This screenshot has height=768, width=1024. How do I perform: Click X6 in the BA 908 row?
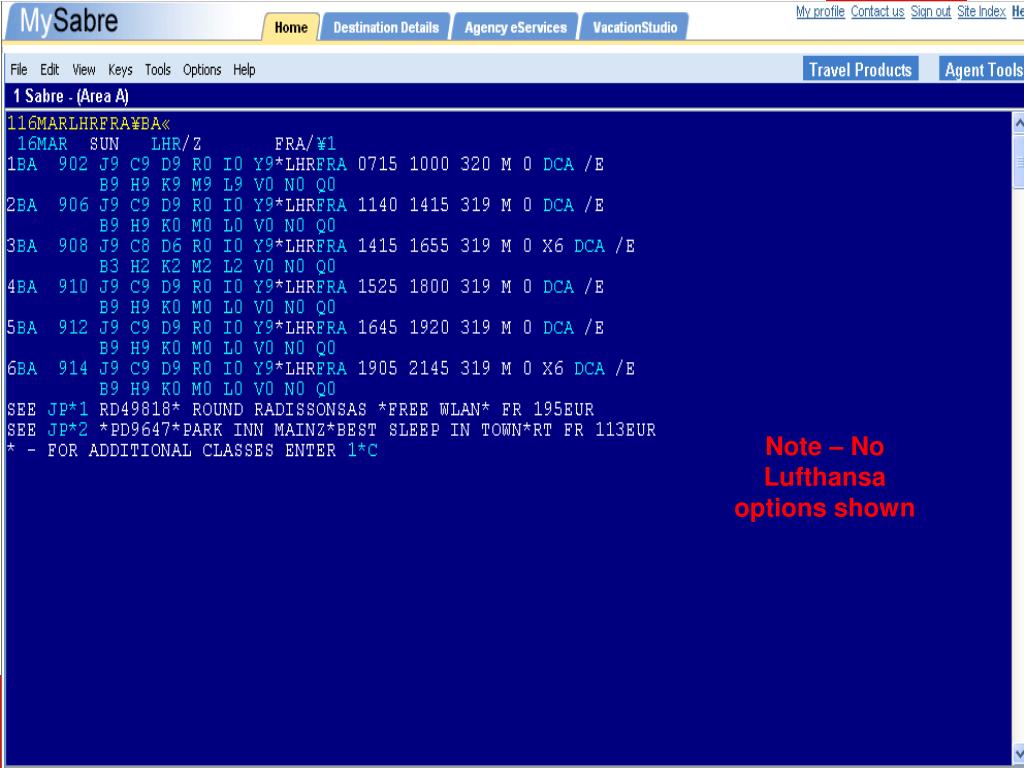(x=552, y=246)
